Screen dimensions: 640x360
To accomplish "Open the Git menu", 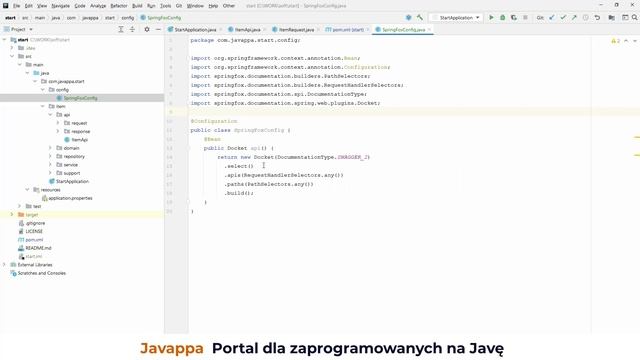I will pyautogui.click(x=179, y=6).
